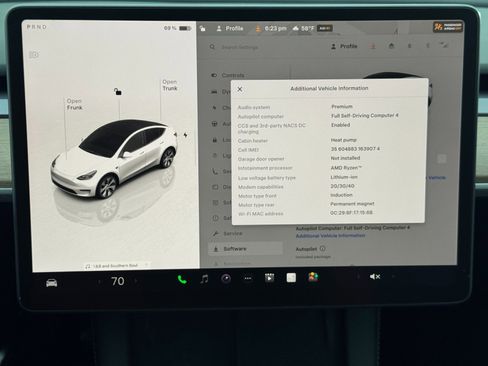
Task: Tap the 58°F weather indicator
Action: click(x=303, y=29)
